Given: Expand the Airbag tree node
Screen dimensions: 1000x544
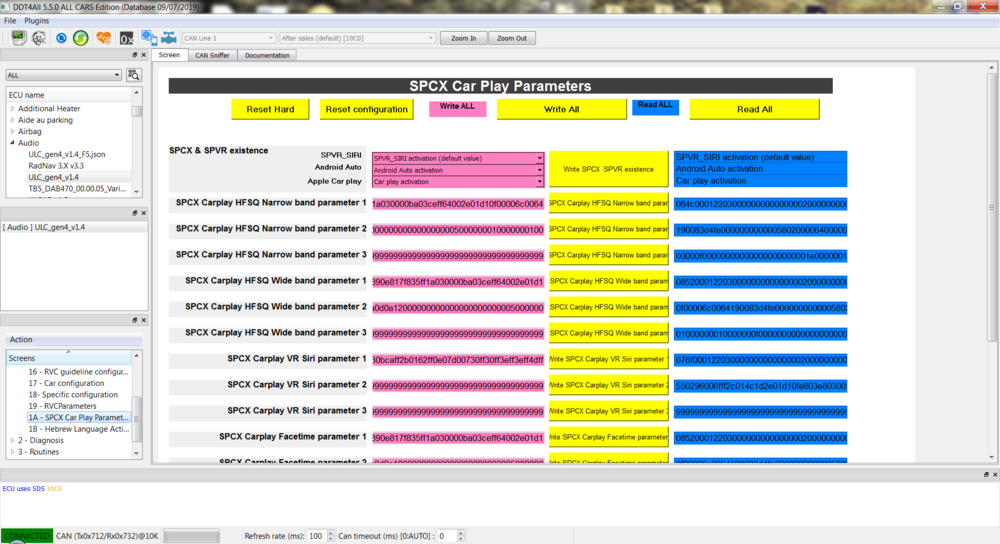Looking at the screenshot, I should click(12, 131).
